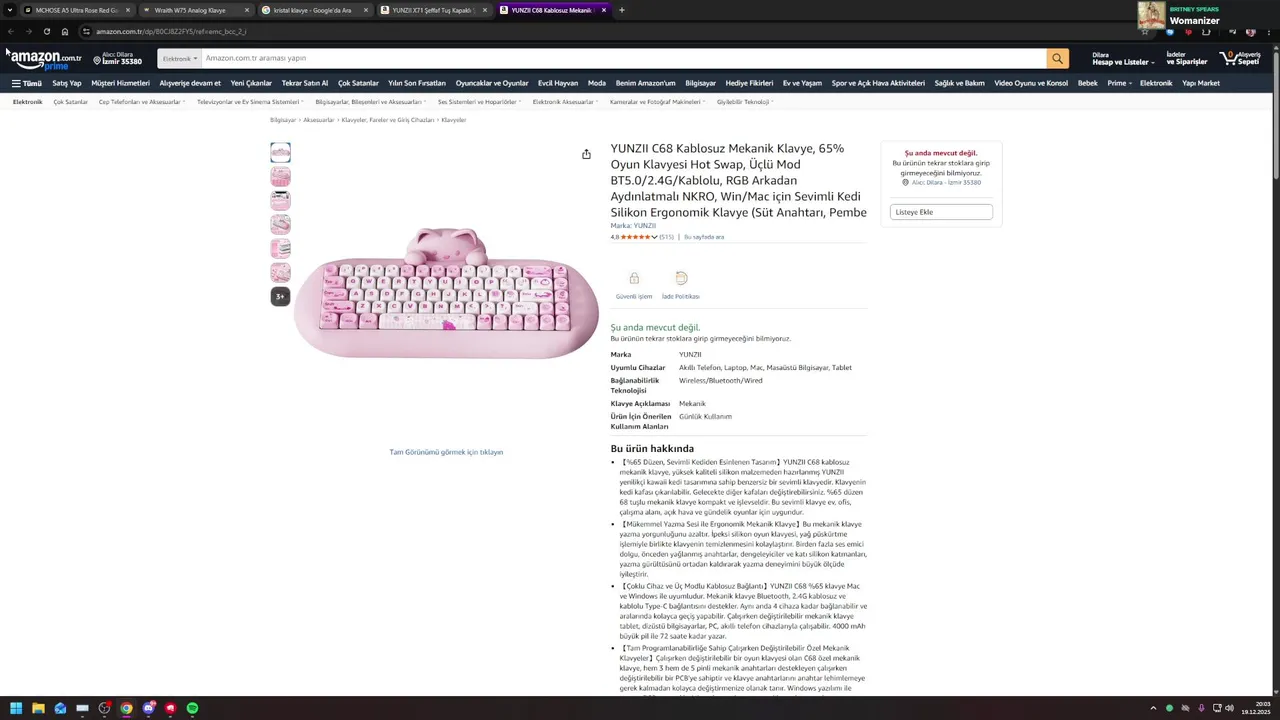
Task: Open Çok Satanlar in Elektronik subnav
Action: click(70, 102)
